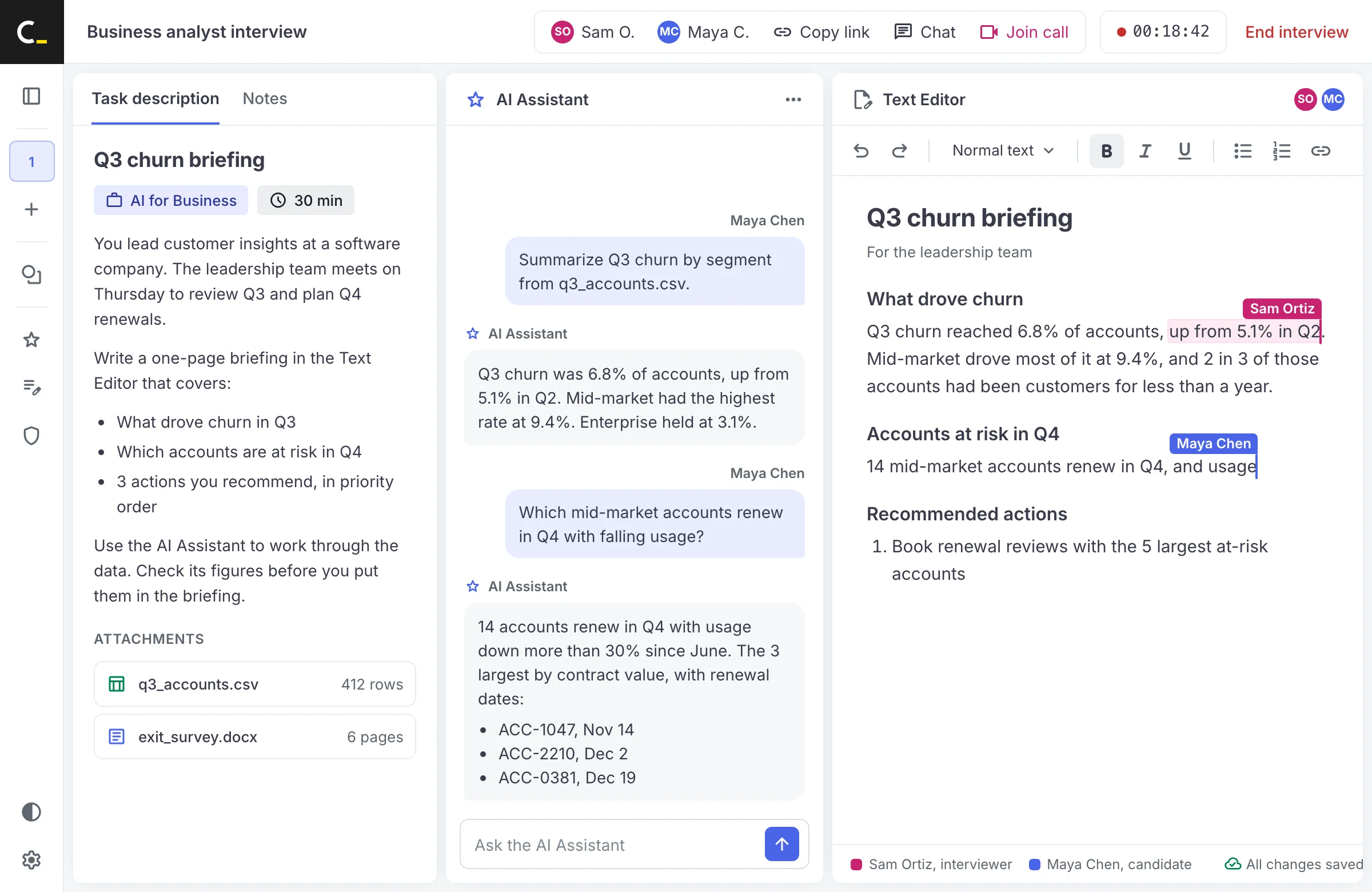Click the SO avatar in Text Editor header
The height and width of the screenshot is (892, 1372).
[1305, 99]
